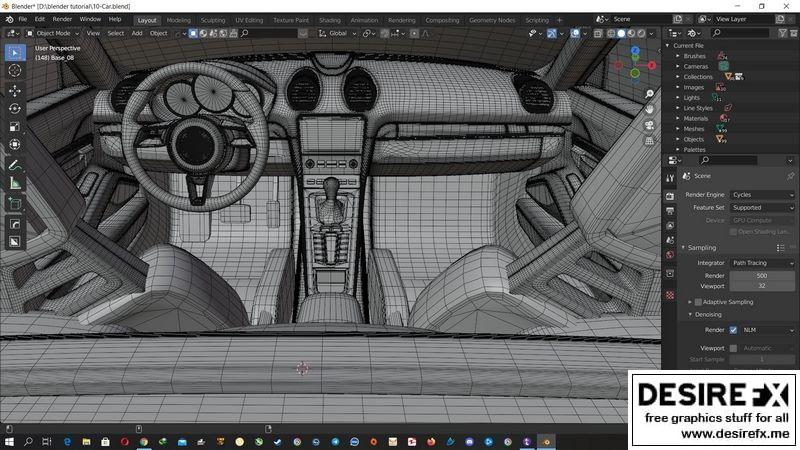
Task: Open the Object Mode dropdown
Action: (53, 33)
